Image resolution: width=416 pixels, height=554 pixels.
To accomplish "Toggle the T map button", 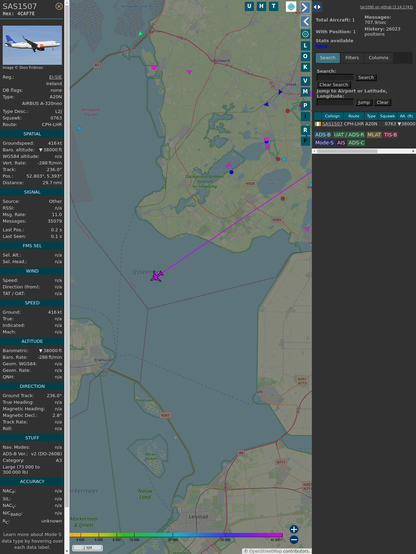I will (x=273, y=6).
